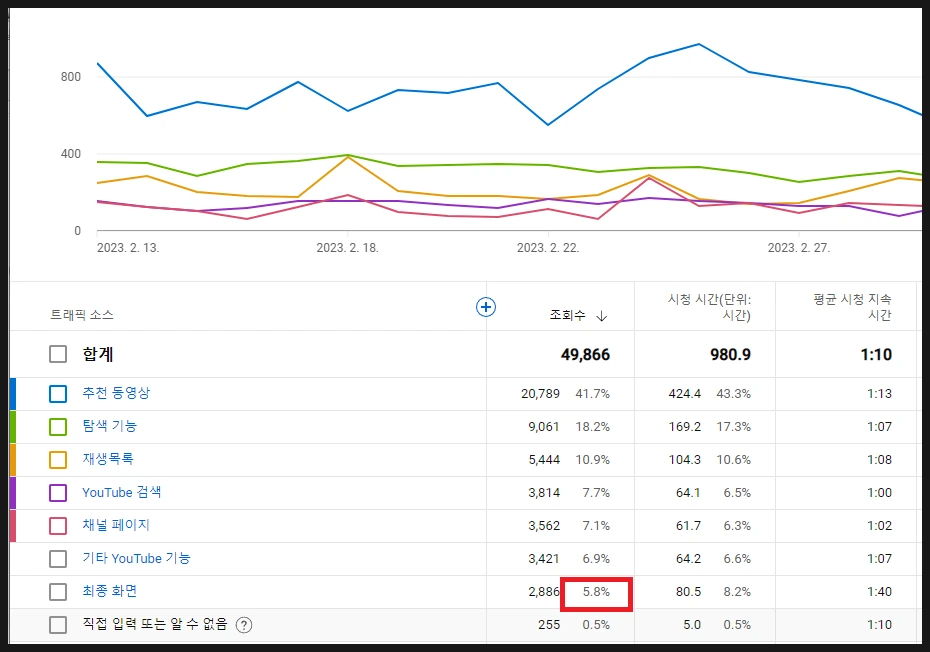930x652 pixels.
Task: Click the help icon beside 직접 입력 또는 알 수 없음
Action: [x=244, y=625]
